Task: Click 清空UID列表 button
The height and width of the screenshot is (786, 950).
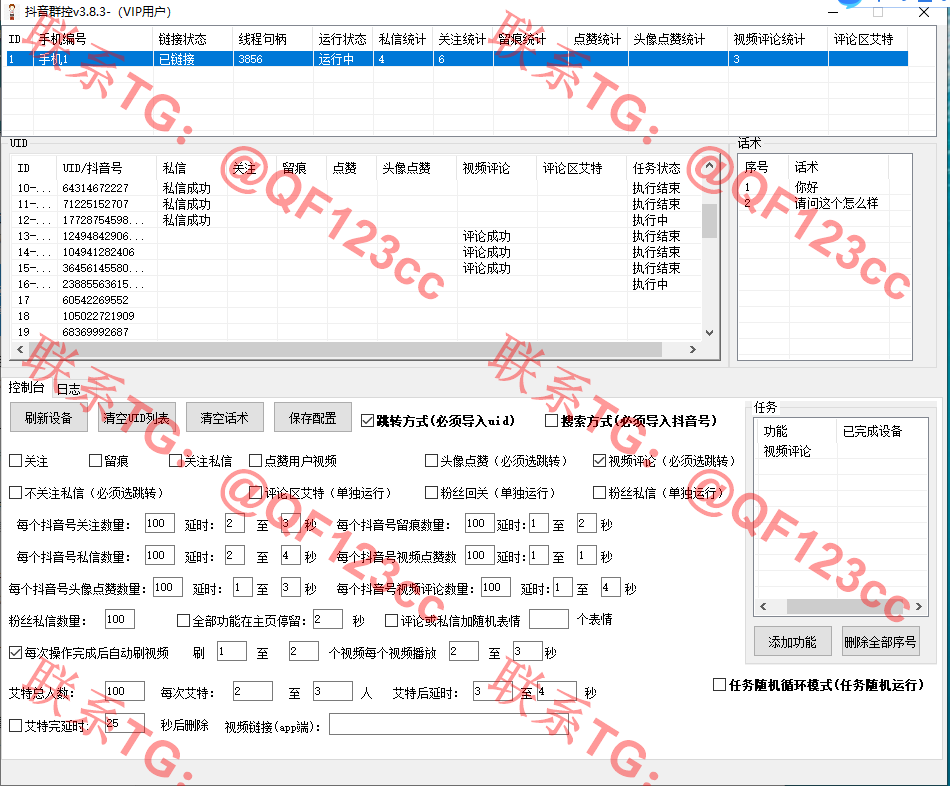Action: [x=137, y=418]
